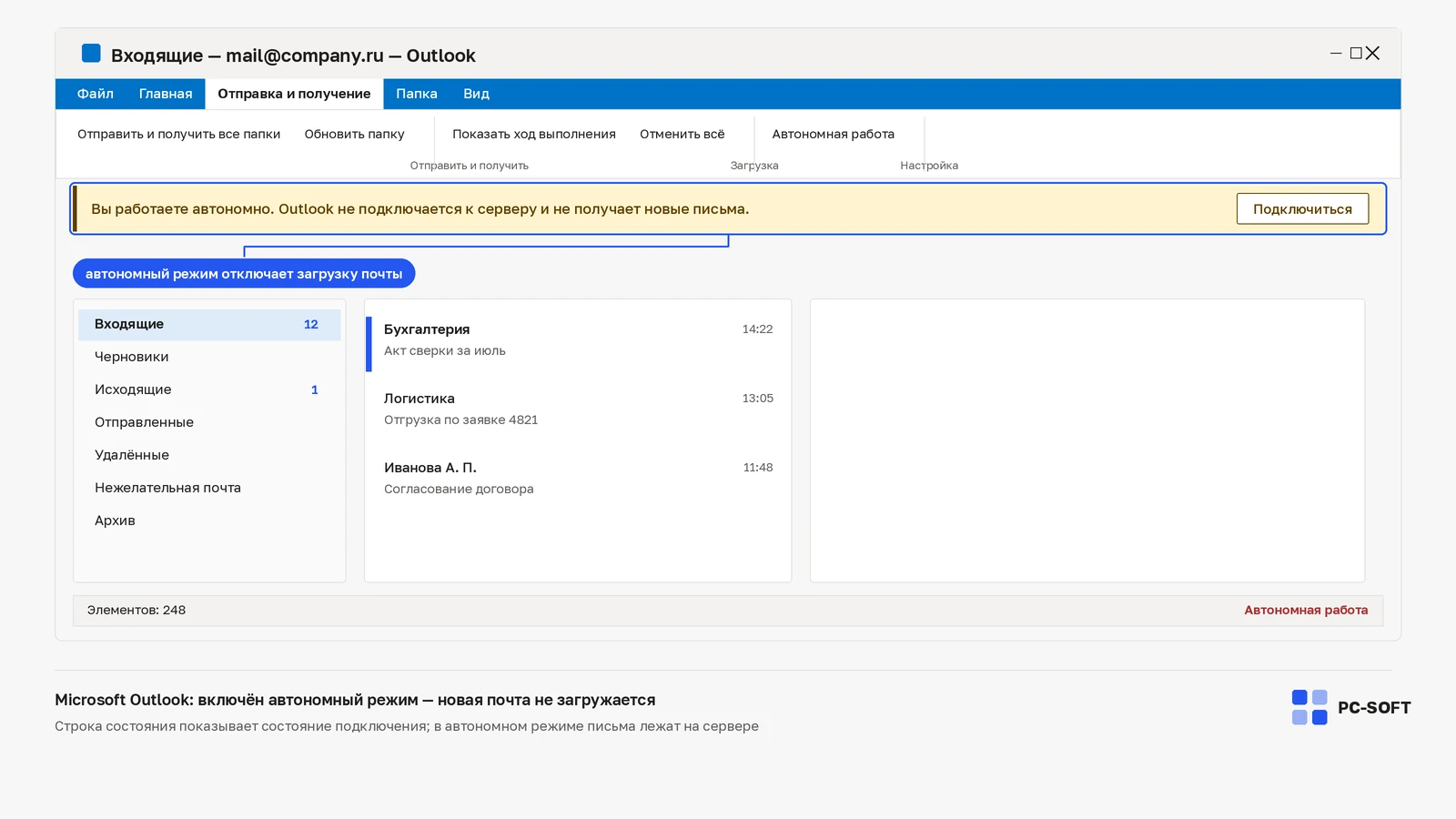Open the Исходящие folder
Viewport: 1456px width, 819px height.
pos(209,389)
